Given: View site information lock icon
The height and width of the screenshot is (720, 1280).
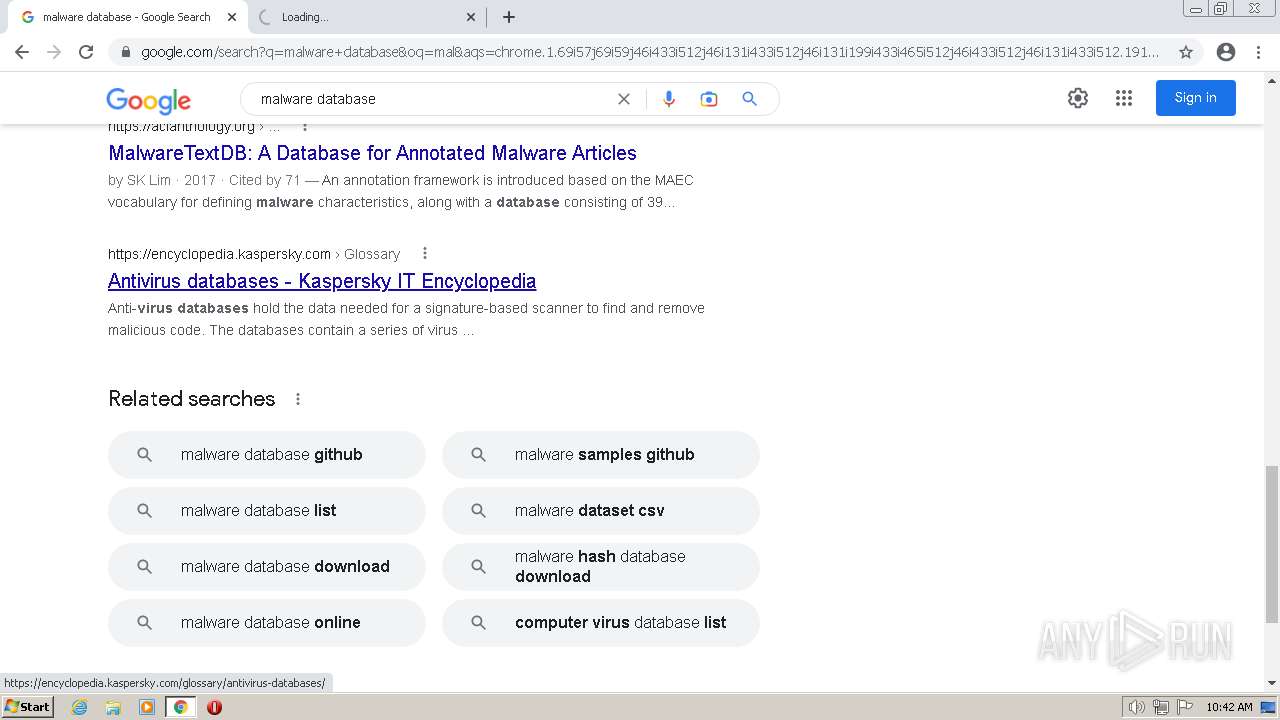Looking at the screenshot, I should point(125,52).
